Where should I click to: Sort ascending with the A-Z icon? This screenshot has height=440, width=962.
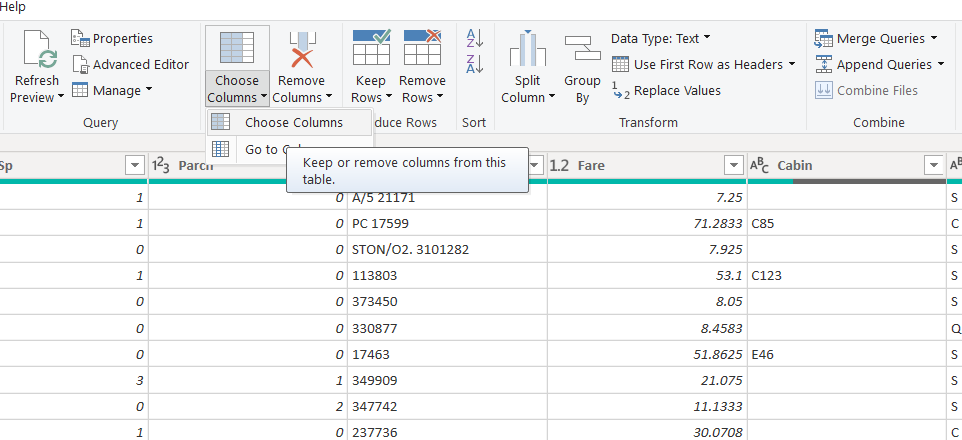tap(474, 38)
